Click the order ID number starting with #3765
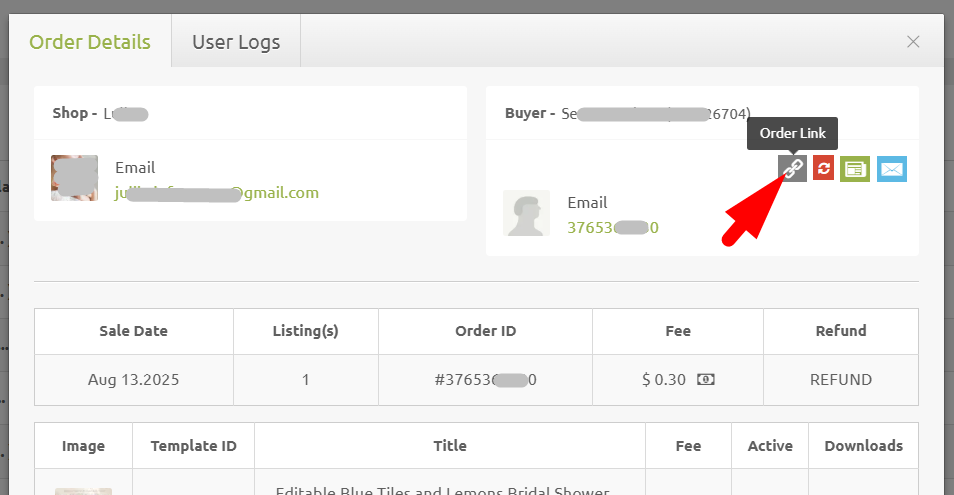 pos(485,380)
